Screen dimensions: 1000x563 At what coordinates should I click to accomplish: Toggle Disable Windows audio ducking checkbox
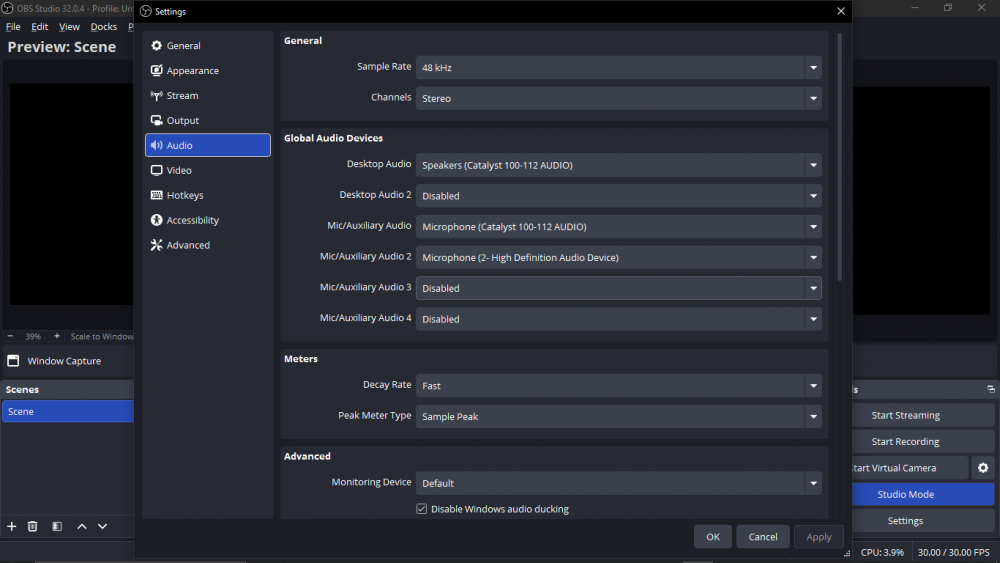[422, 509]
